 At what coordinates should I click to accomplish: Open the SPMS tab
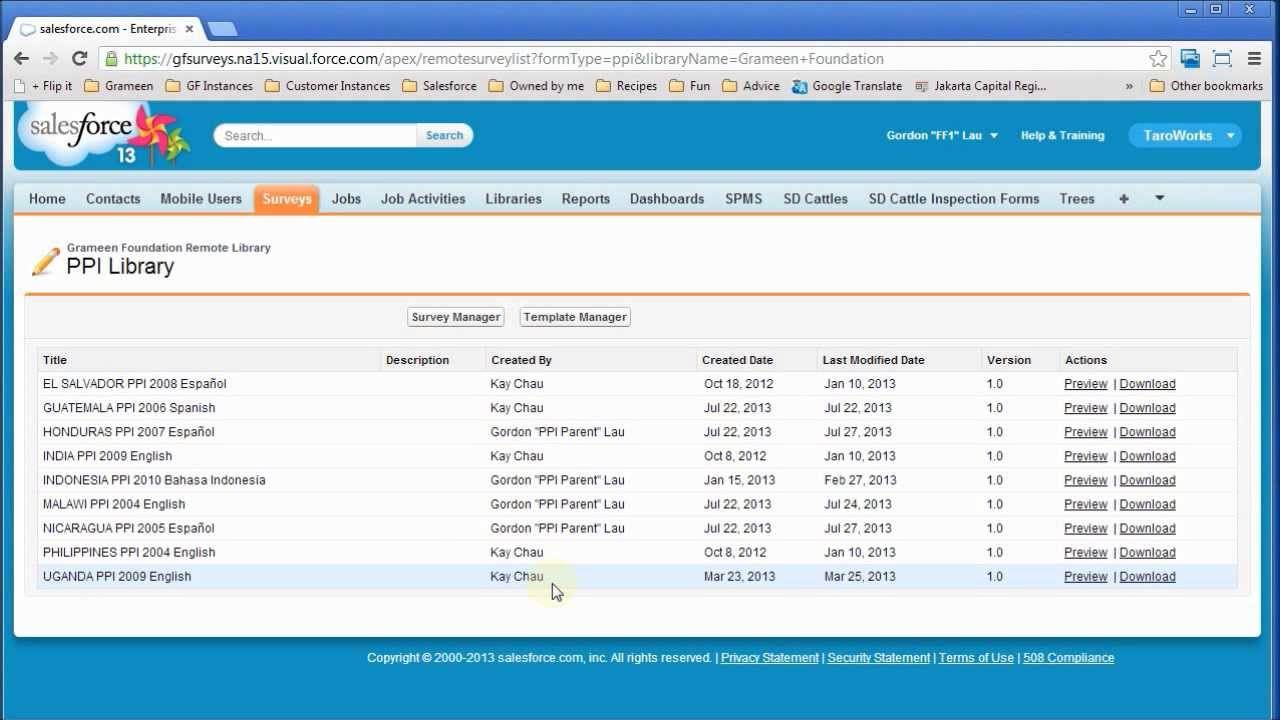(x=744, y=199)
